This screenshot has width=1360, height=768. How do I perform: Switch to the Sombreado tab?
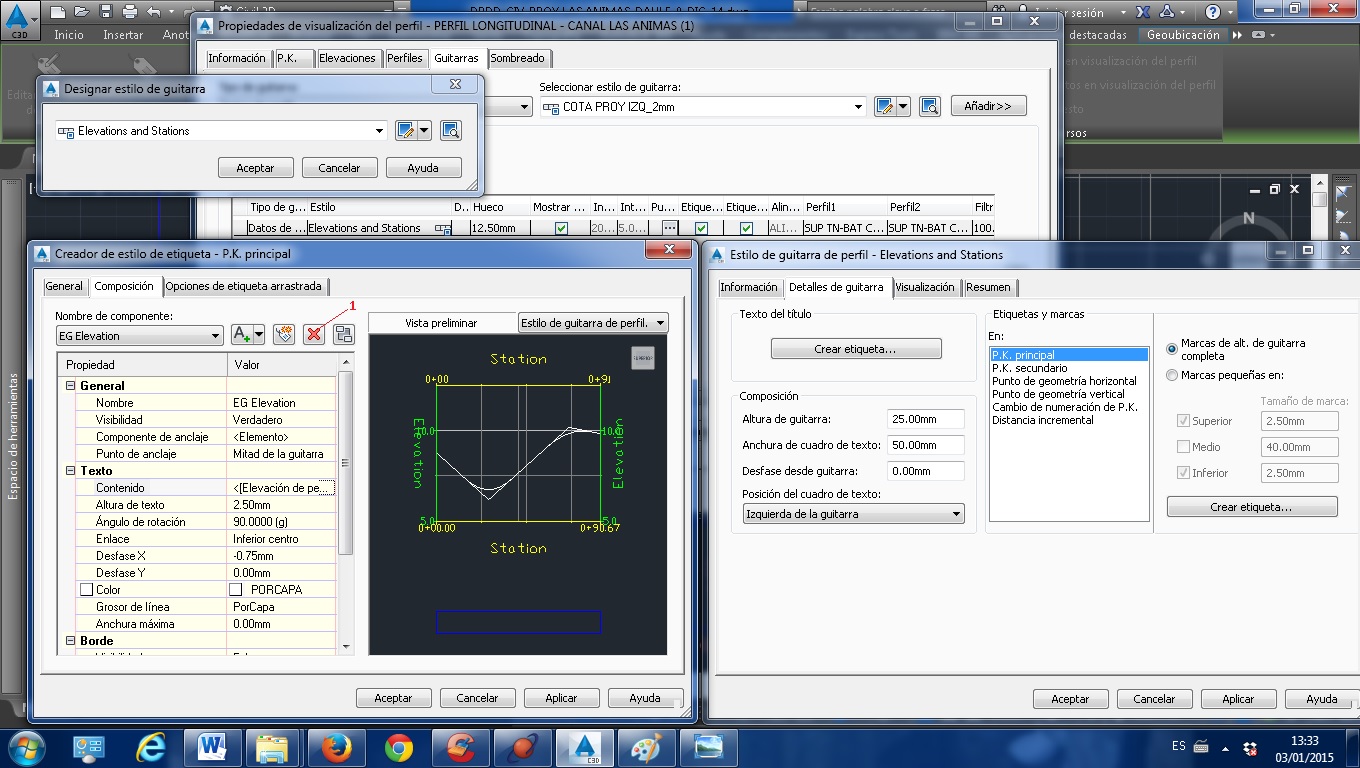click(x=518, y=58)
